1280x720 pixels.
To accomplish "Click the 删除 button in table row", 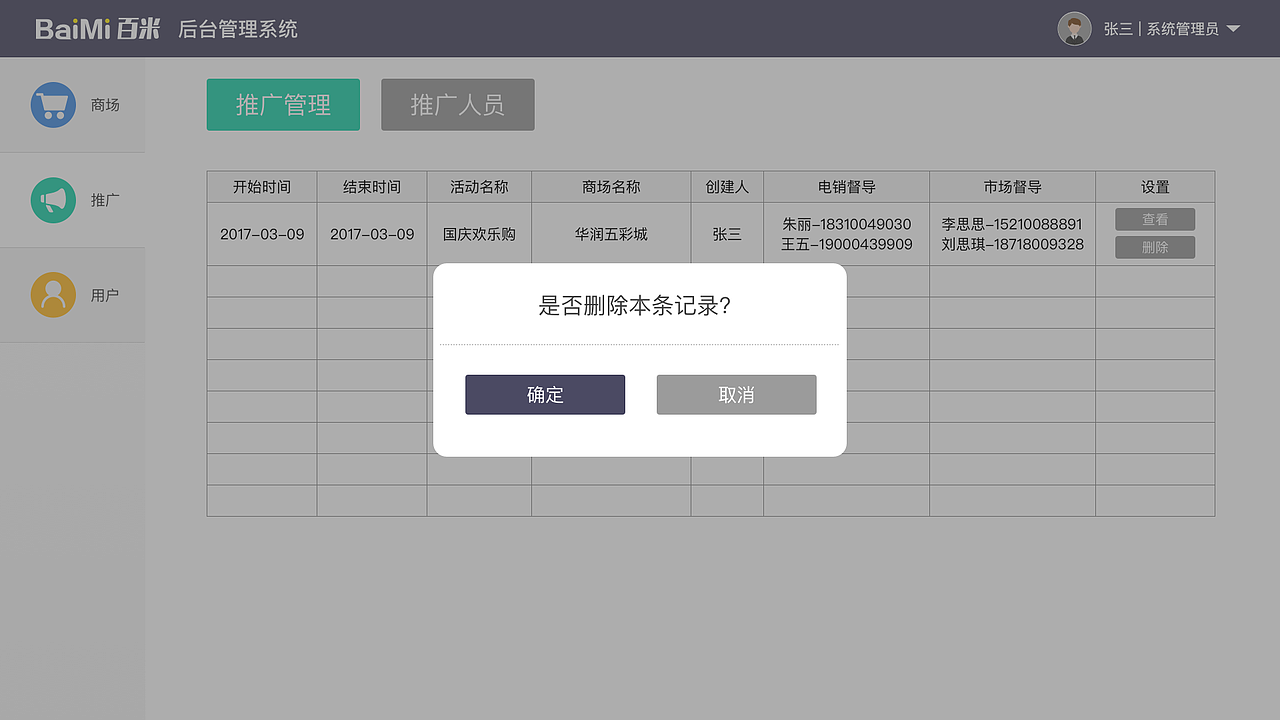I will pyautogui.click(x=1155, y=247).
